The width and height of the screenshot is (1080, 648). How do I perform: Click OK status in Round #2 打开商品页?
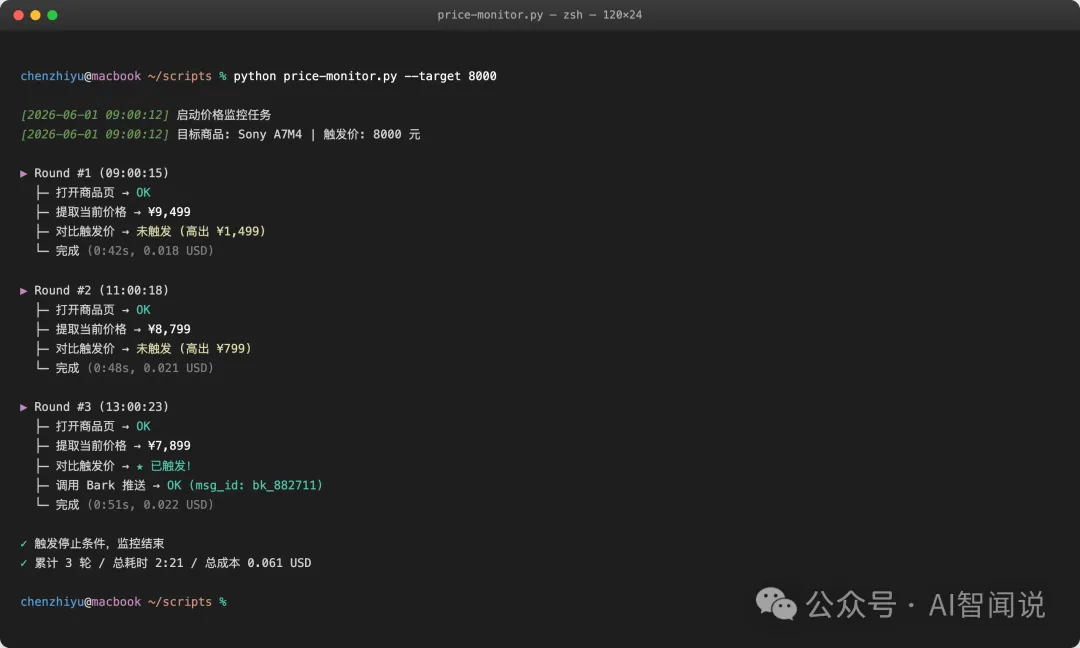(x=143, y=310)
